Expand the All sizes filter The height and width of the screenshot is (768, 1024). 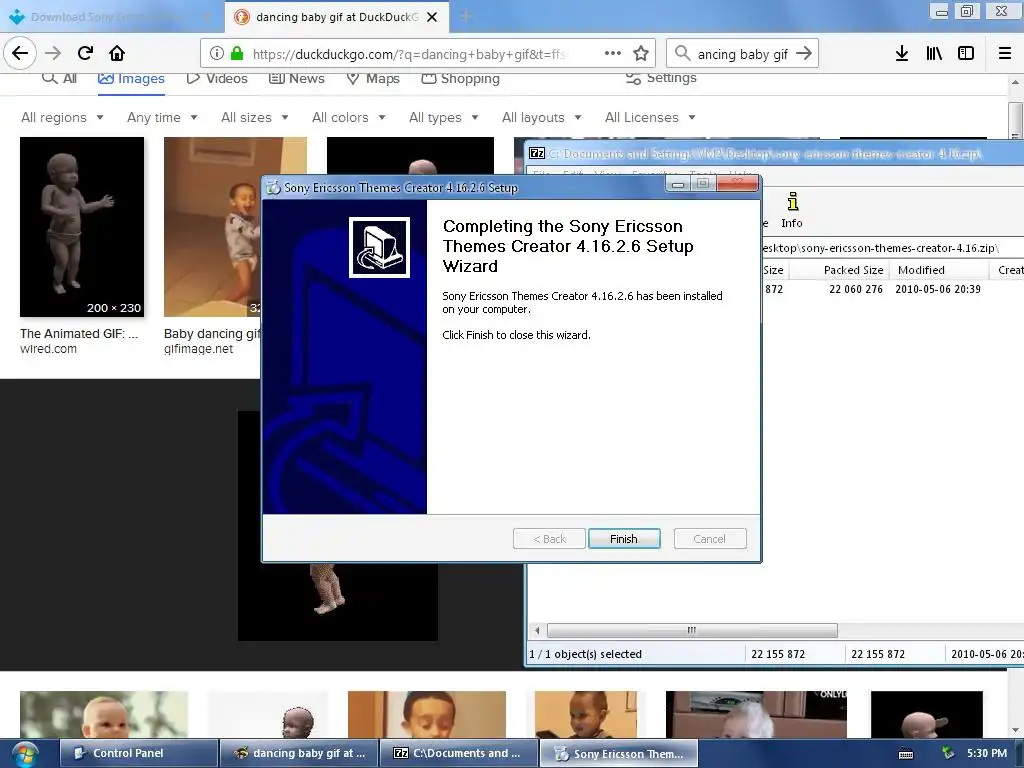click(255, 118)
